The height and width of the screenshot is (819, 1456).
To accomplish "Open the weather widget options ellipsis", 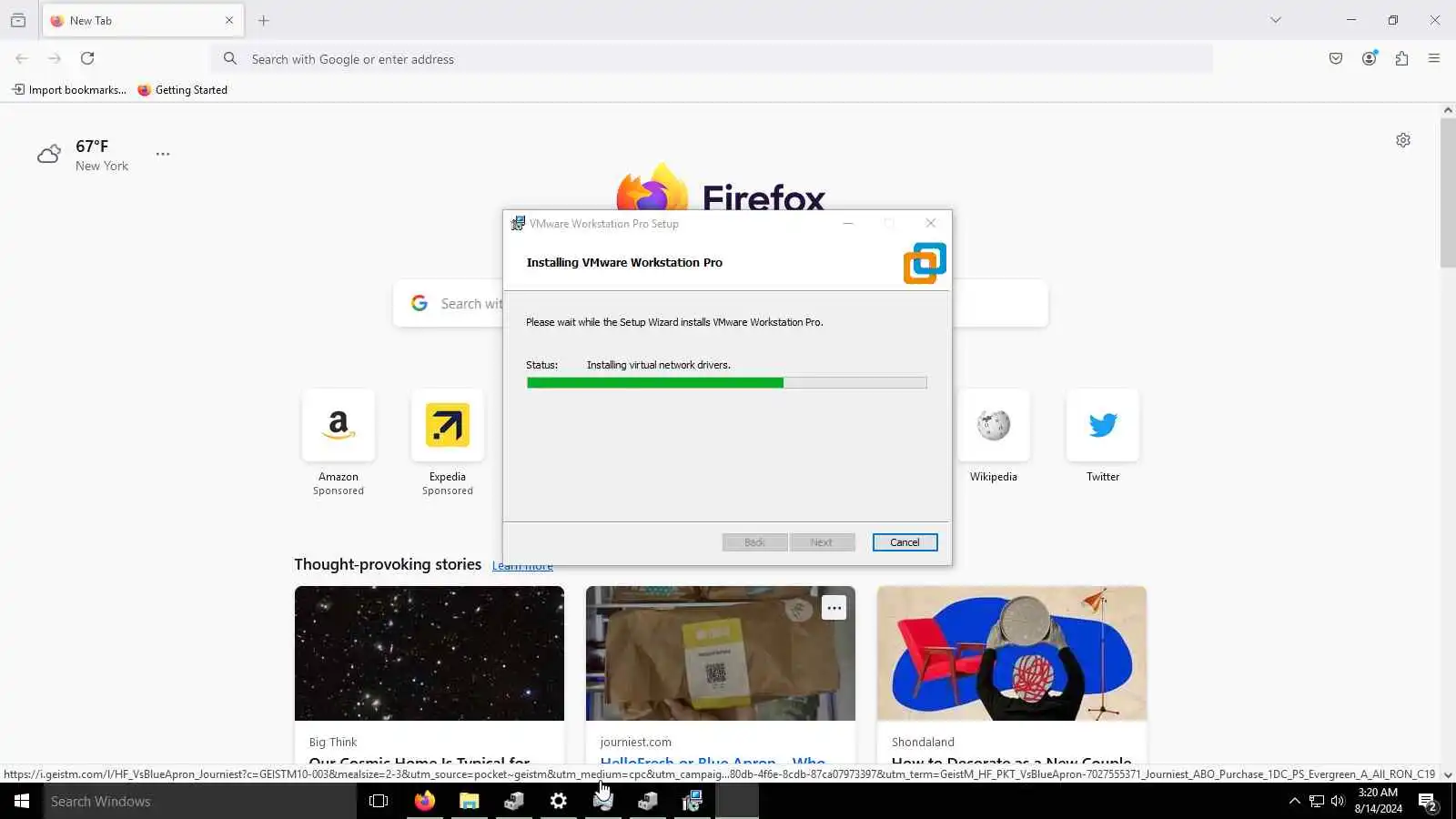I will pos(163,154).
